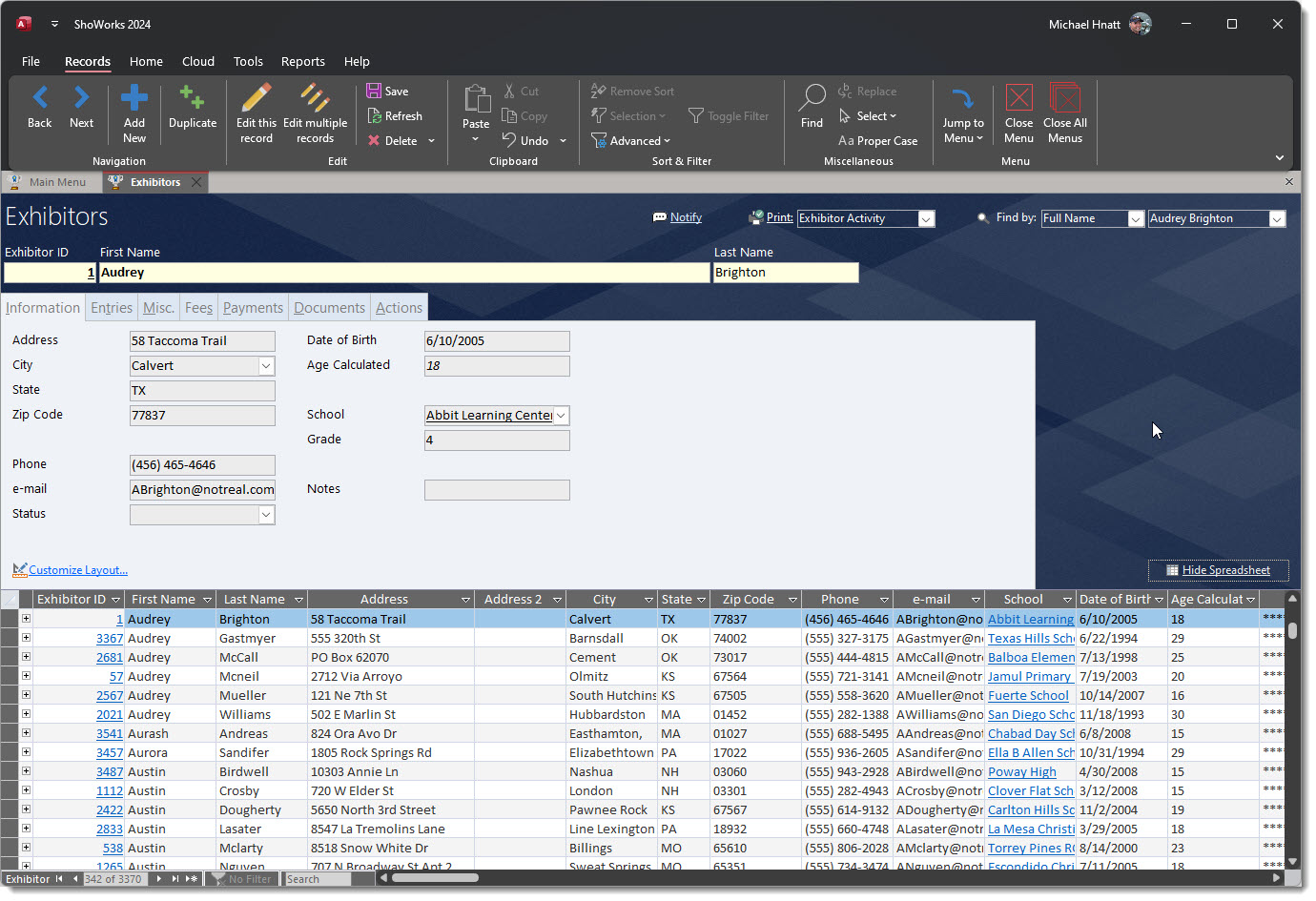Expand row for Aurora Sandifer
This screenshot has width=1316, height=901.
26,752
